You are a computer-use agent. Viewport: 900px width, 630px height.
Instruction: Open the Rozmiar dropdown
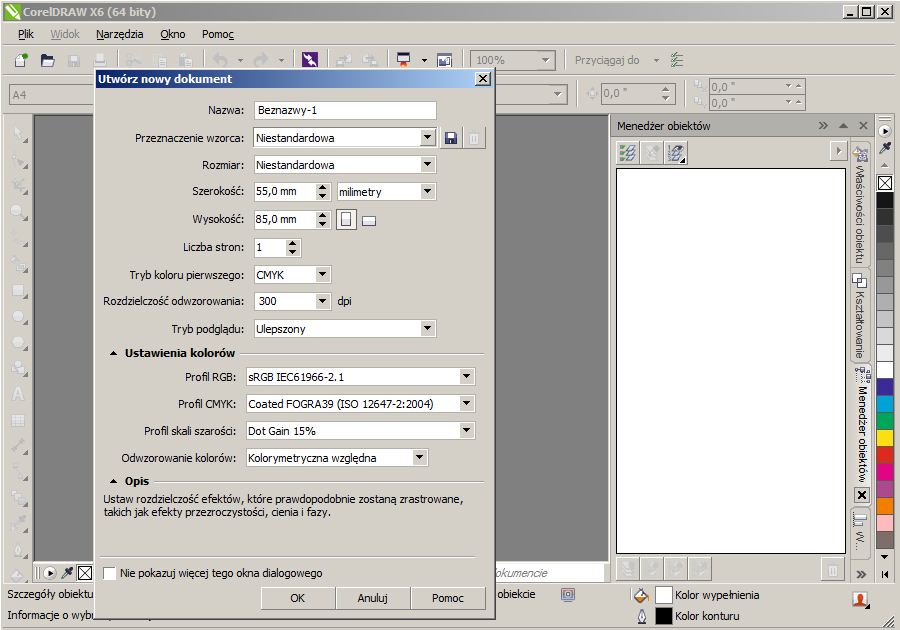coord(427,165)
